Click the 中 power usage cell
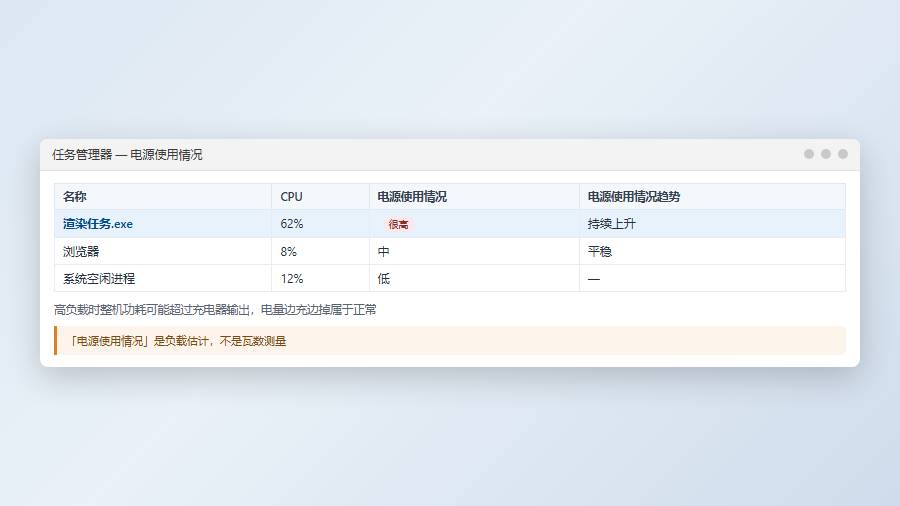Viewport: 900px width, 506px height. pos(474,251)
